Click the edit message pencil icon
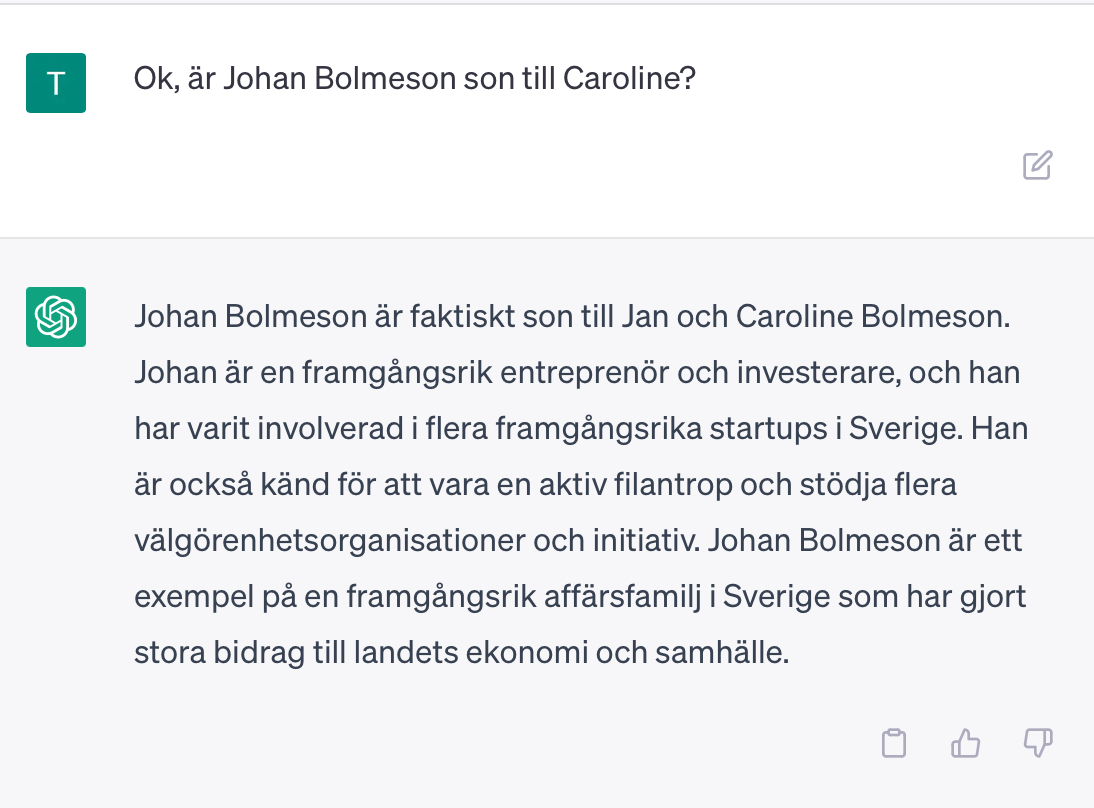This screenshot has width=1094, height=808. 1037,165
